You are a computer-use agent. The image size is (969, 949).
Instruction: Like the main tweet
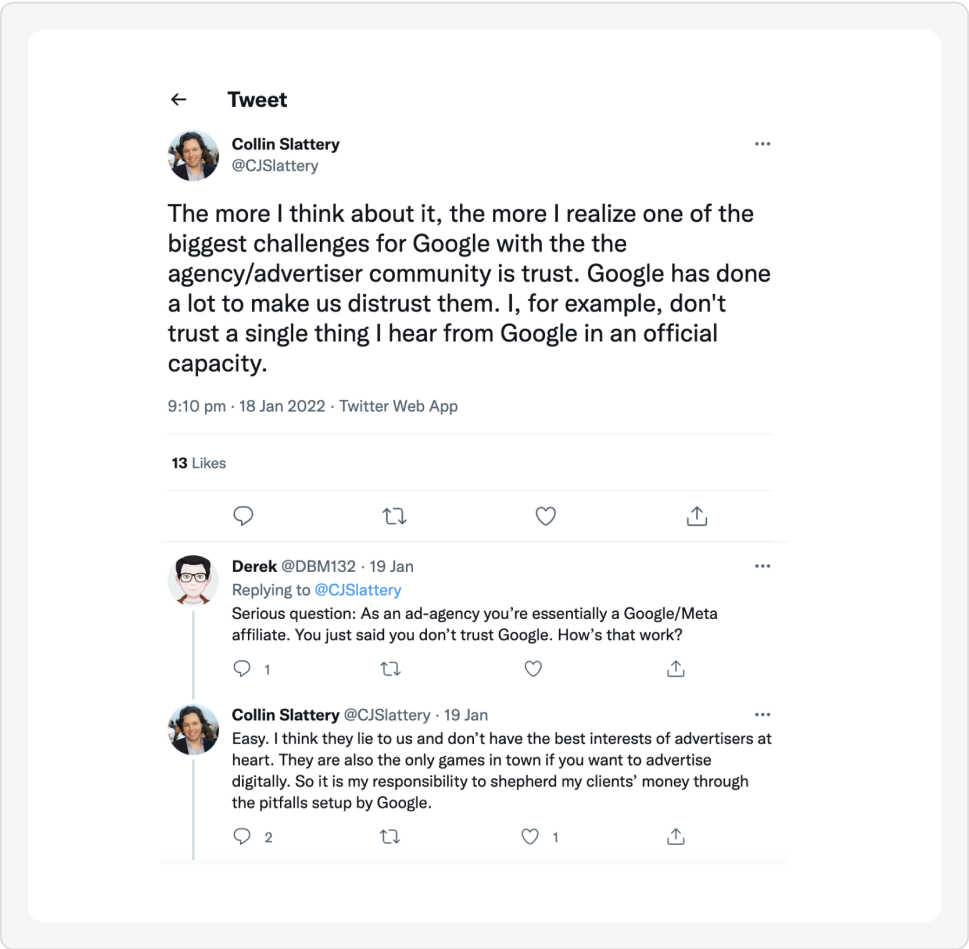545,516
